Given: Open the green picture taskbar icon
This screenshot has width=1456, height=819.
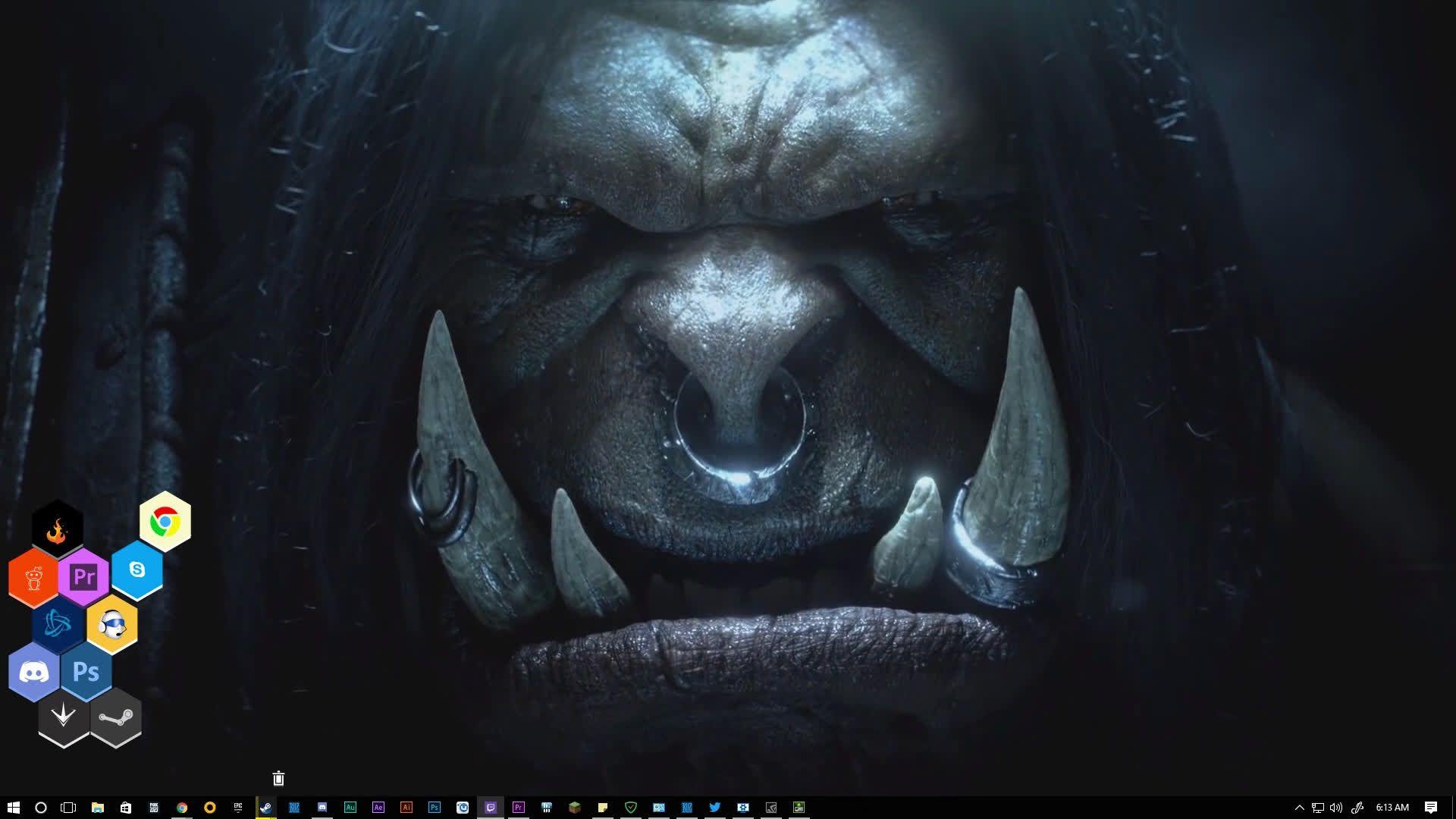Looking at the screenshot, I should coord(799,808).
